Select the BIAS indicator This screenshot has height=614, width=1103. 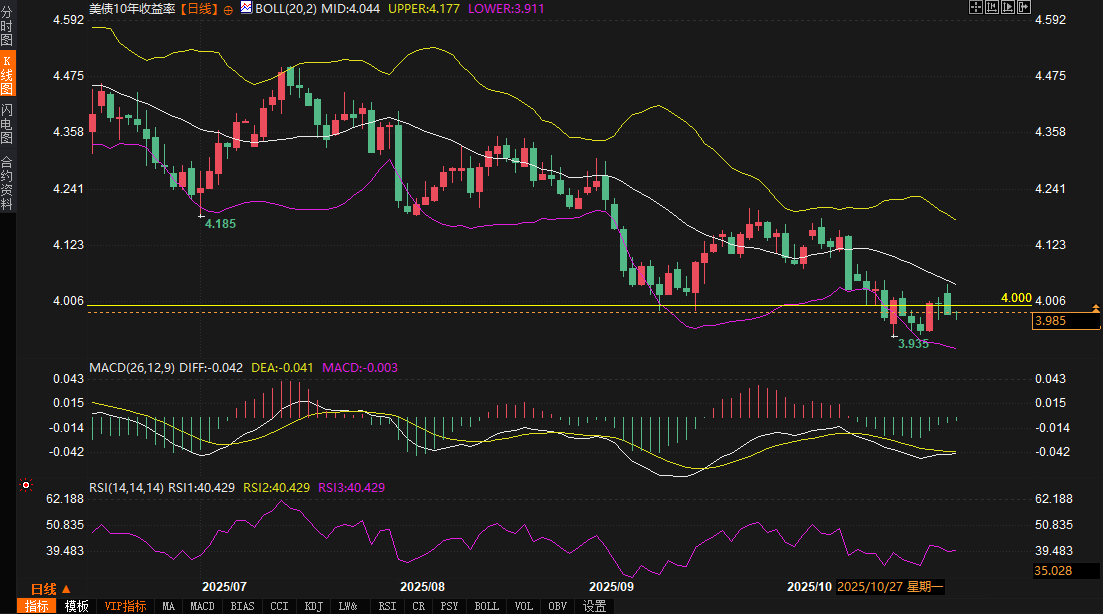click(243, 606)
